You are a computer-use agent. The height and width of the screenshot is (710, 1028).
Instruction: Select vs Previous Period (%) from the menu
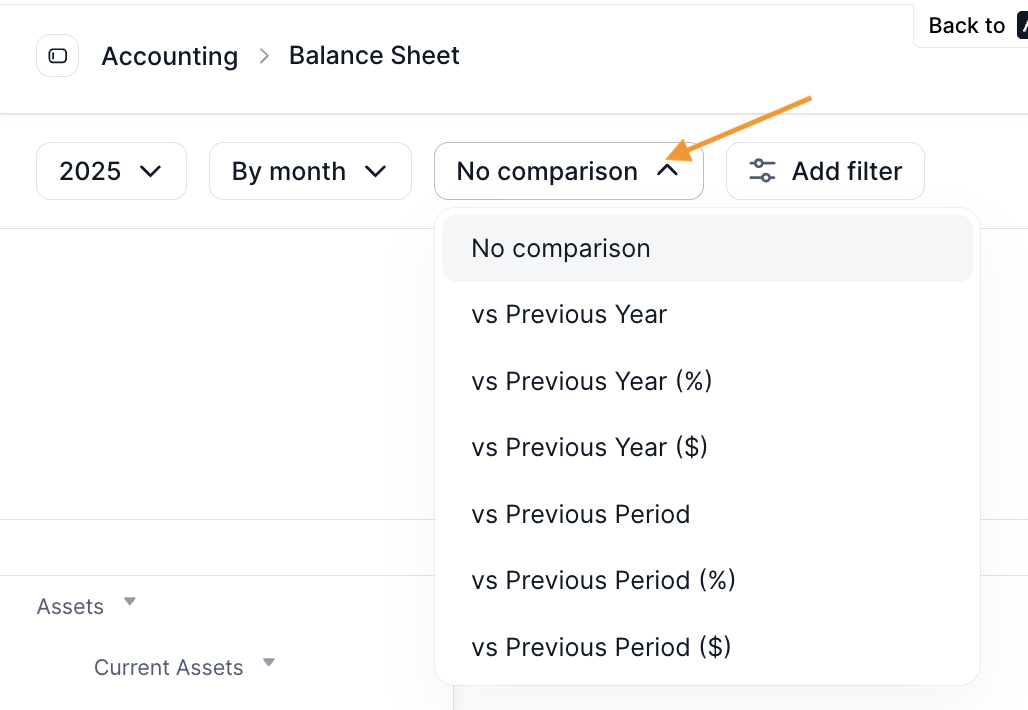click(x=603, y=580)
